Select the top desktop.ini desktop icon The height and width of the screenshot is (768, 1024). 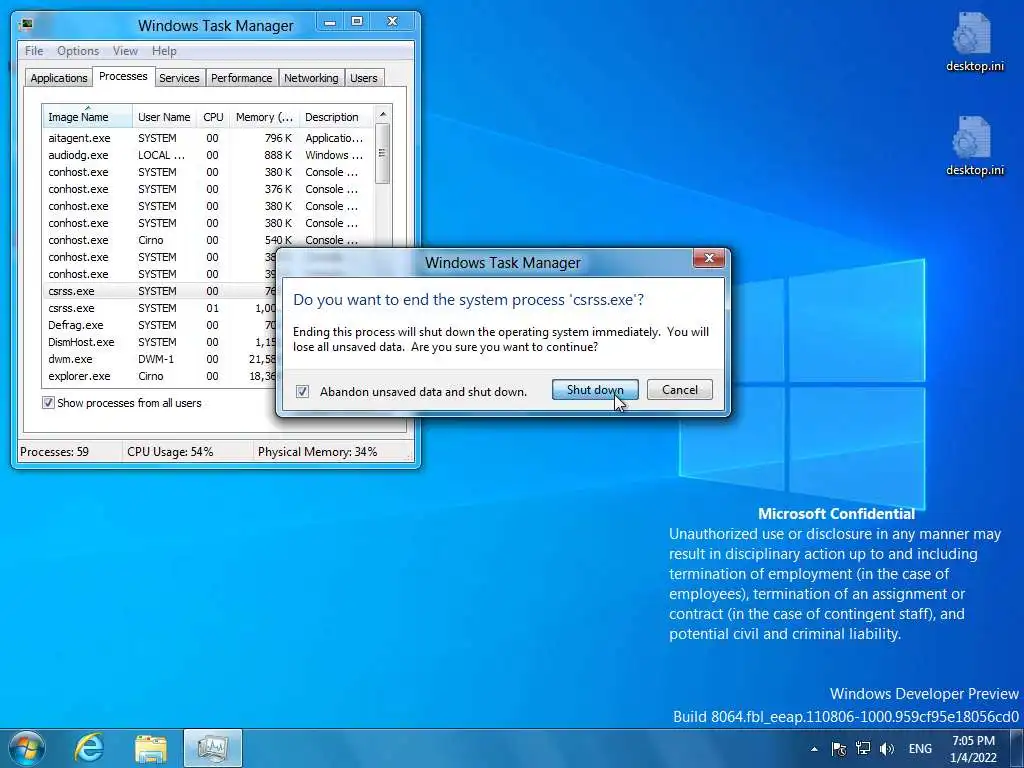[x=974, y=40]
